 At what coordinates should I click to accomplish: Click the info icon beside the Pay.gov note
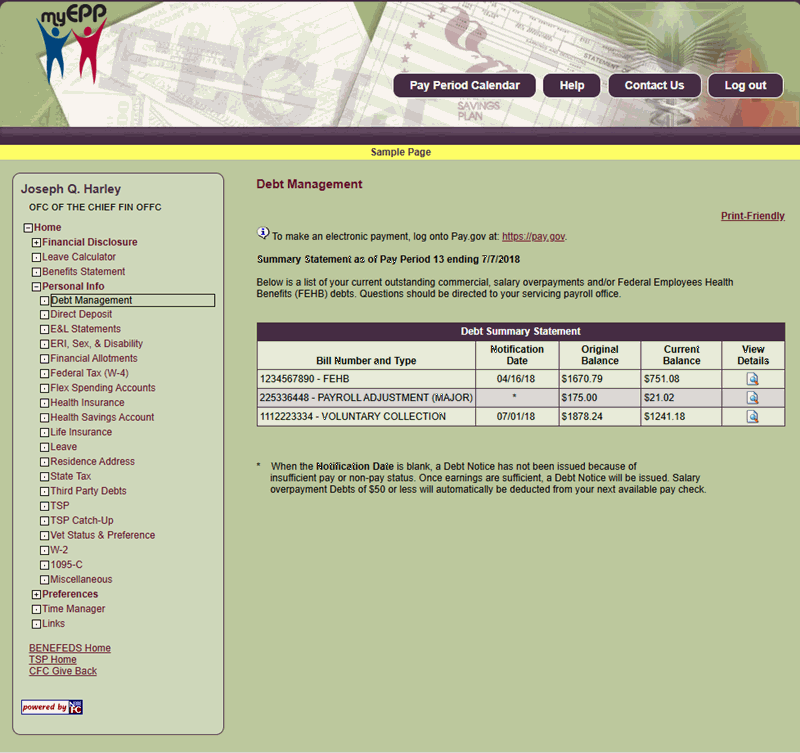[262, 236]
